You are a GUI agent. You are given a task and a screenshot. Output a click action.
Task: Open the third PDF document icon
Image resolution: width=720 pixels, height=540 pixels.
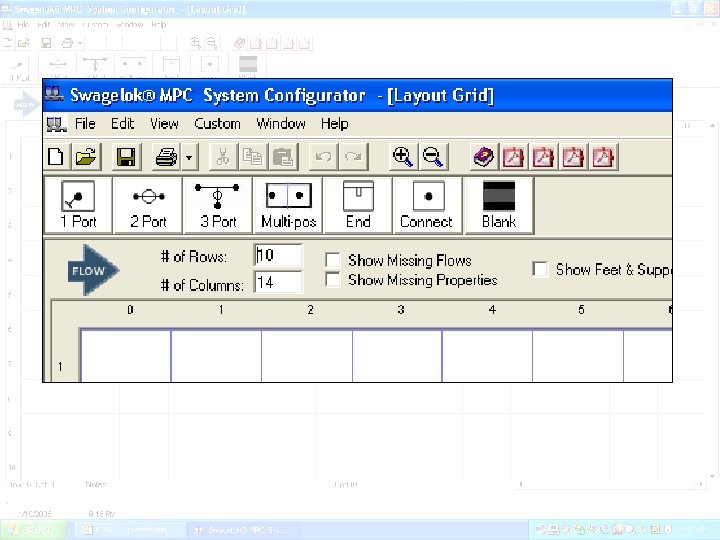(573, 157)
